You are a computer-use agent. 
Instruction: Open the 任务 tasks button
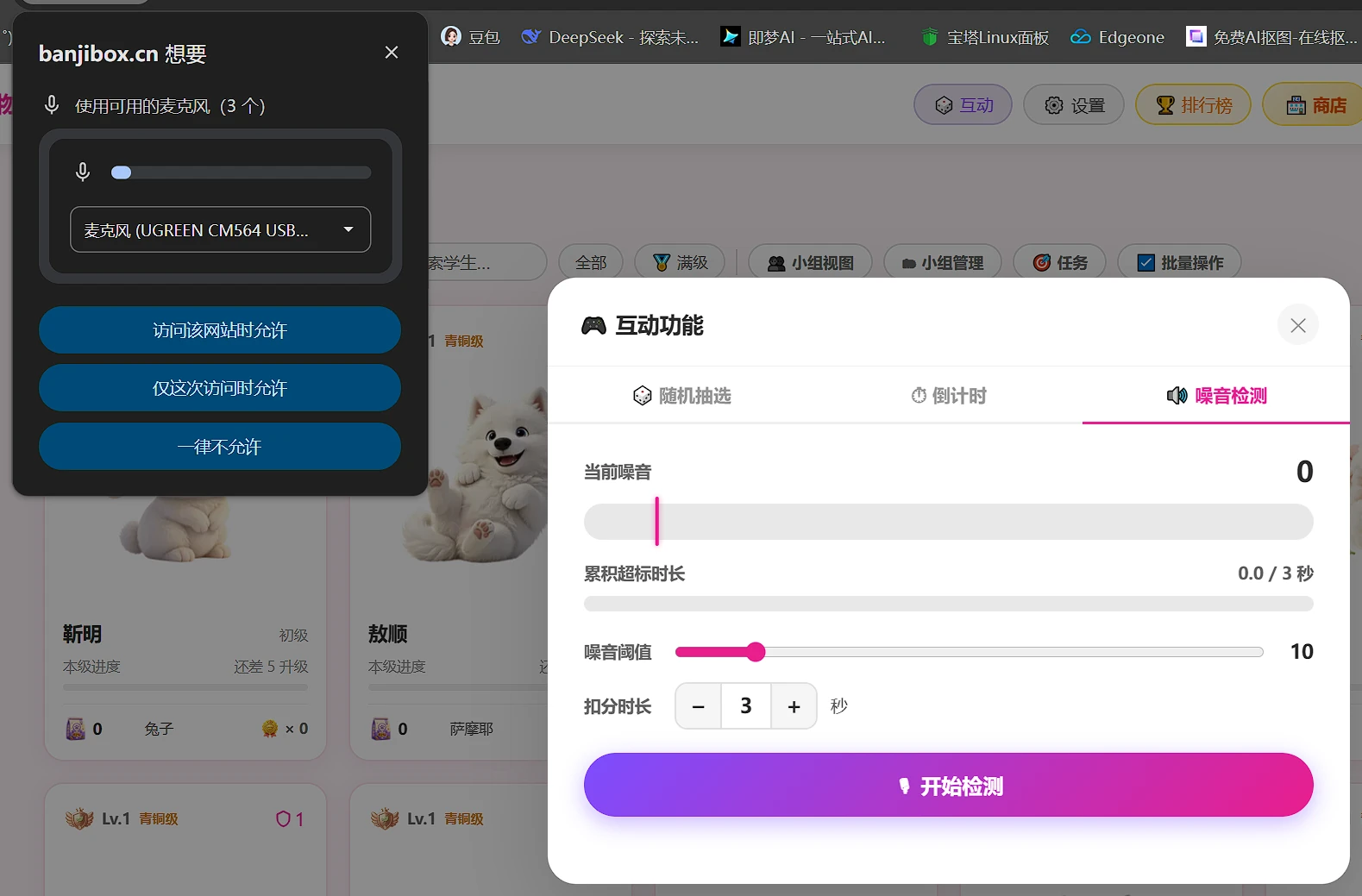coord(1059,262)
